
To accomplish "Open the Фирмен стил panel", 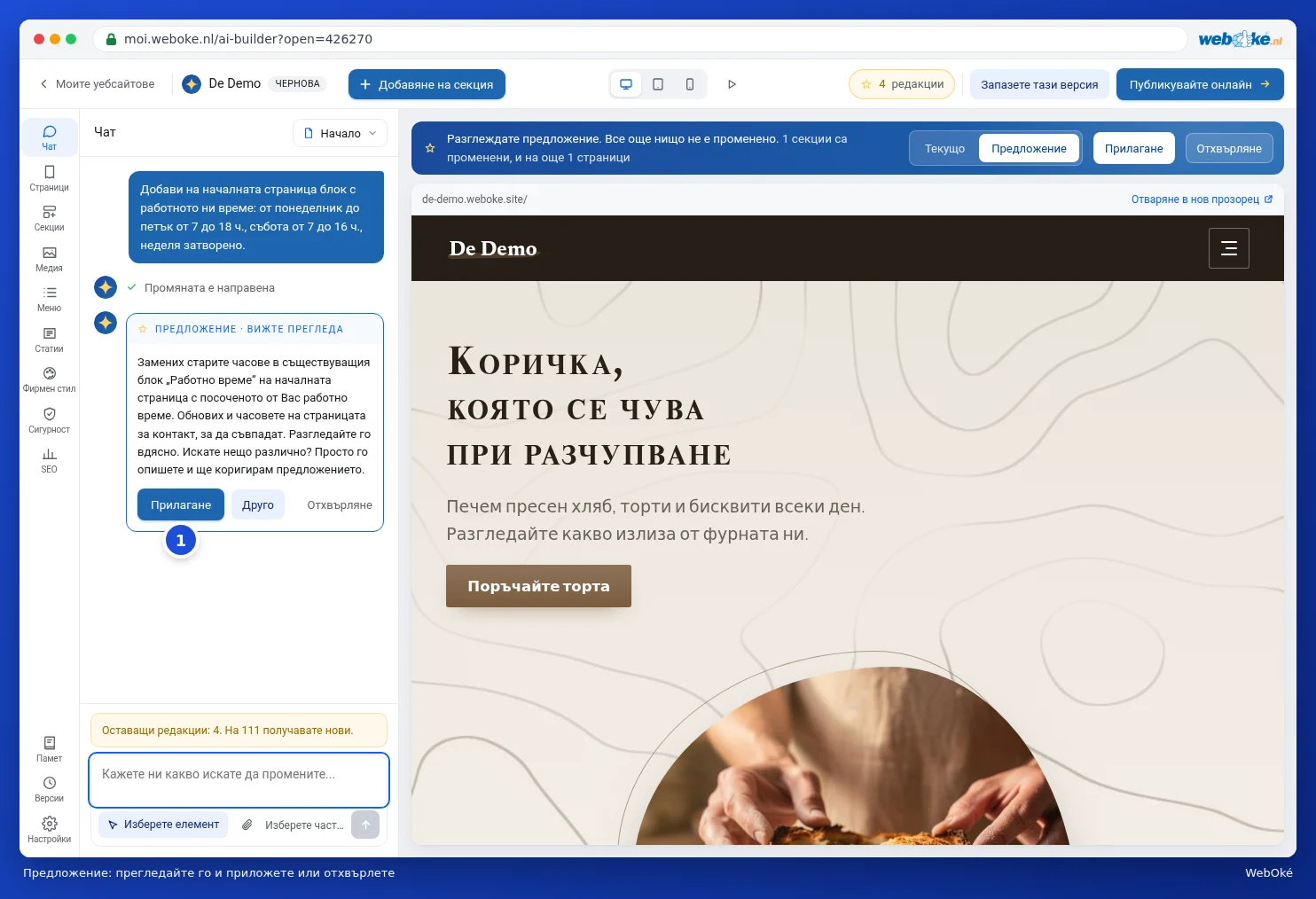I will [49, 379].
